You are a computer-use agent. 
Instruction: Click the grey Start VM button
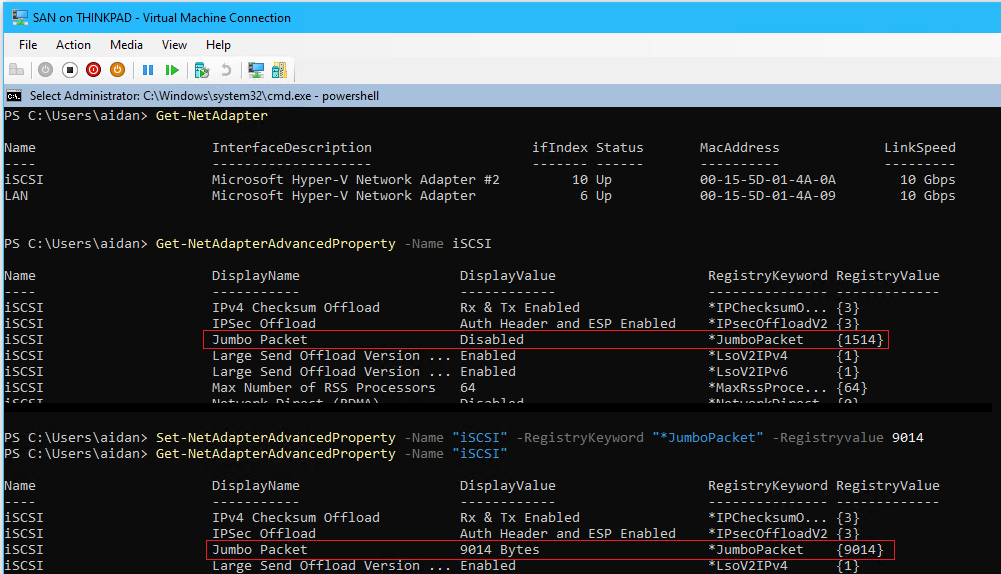45,70
